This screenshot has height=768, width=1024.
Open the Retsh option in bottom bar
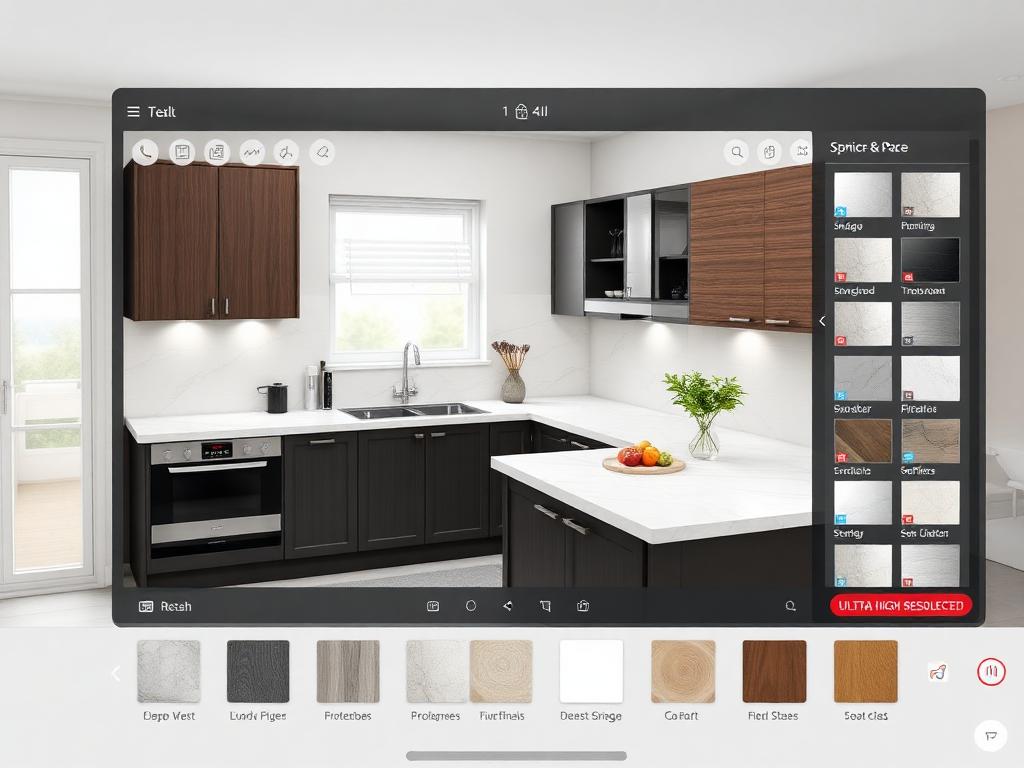[165, 606]
